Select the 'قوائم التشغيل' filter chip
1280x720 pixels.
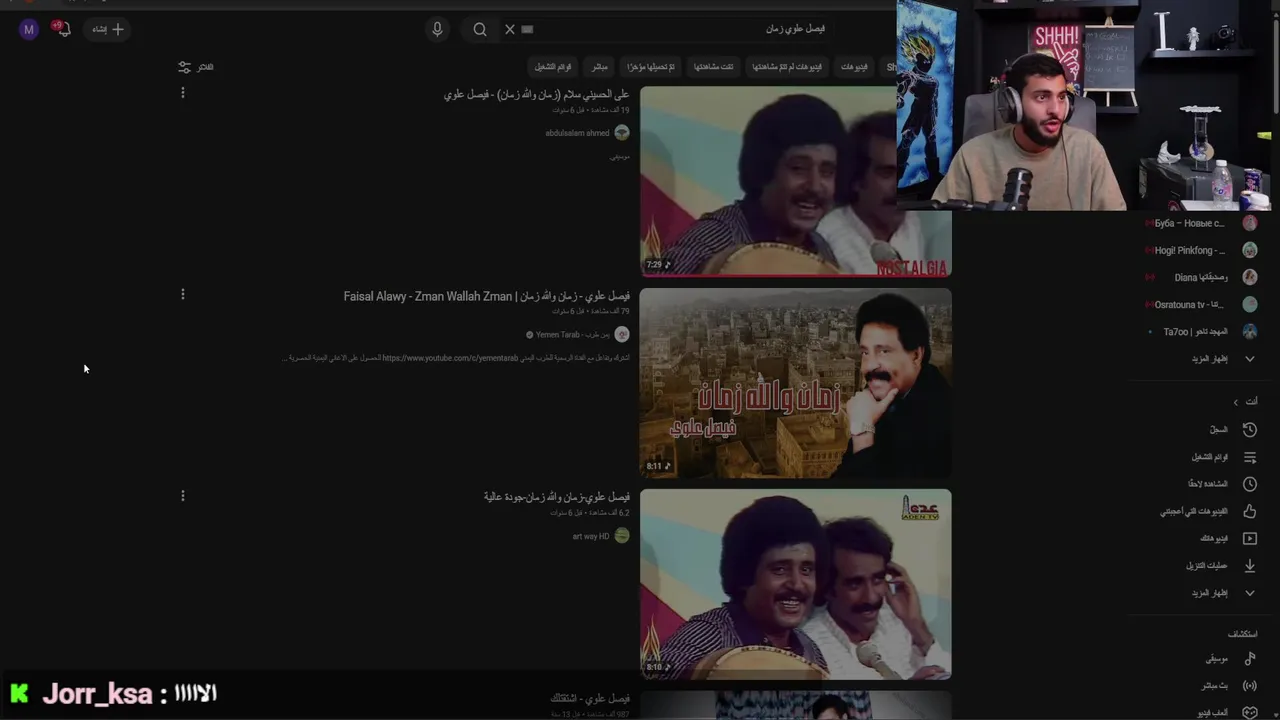click(x=553, y=67)
